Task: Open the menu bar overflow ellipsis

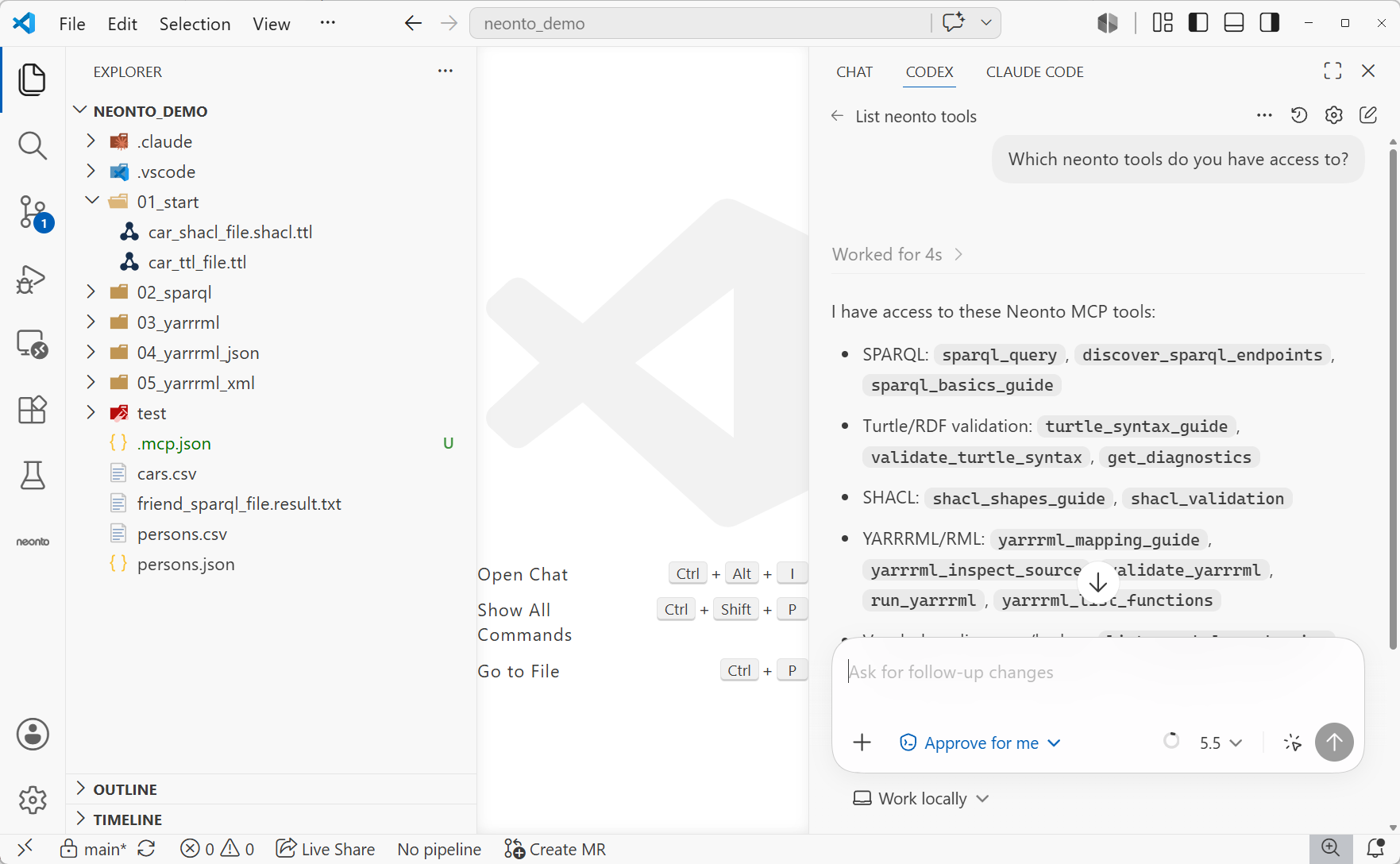Action: (x=327, y=23)
